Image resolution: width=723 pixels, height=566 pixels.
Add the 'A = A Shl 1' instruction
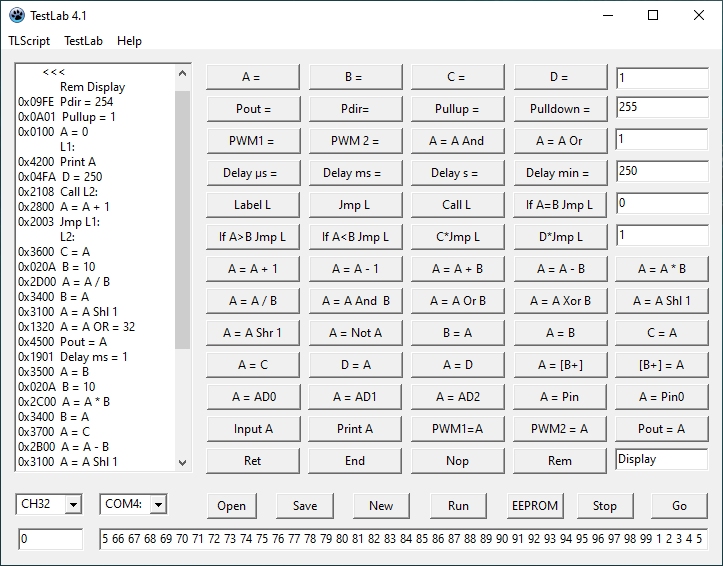click(661, 301)
